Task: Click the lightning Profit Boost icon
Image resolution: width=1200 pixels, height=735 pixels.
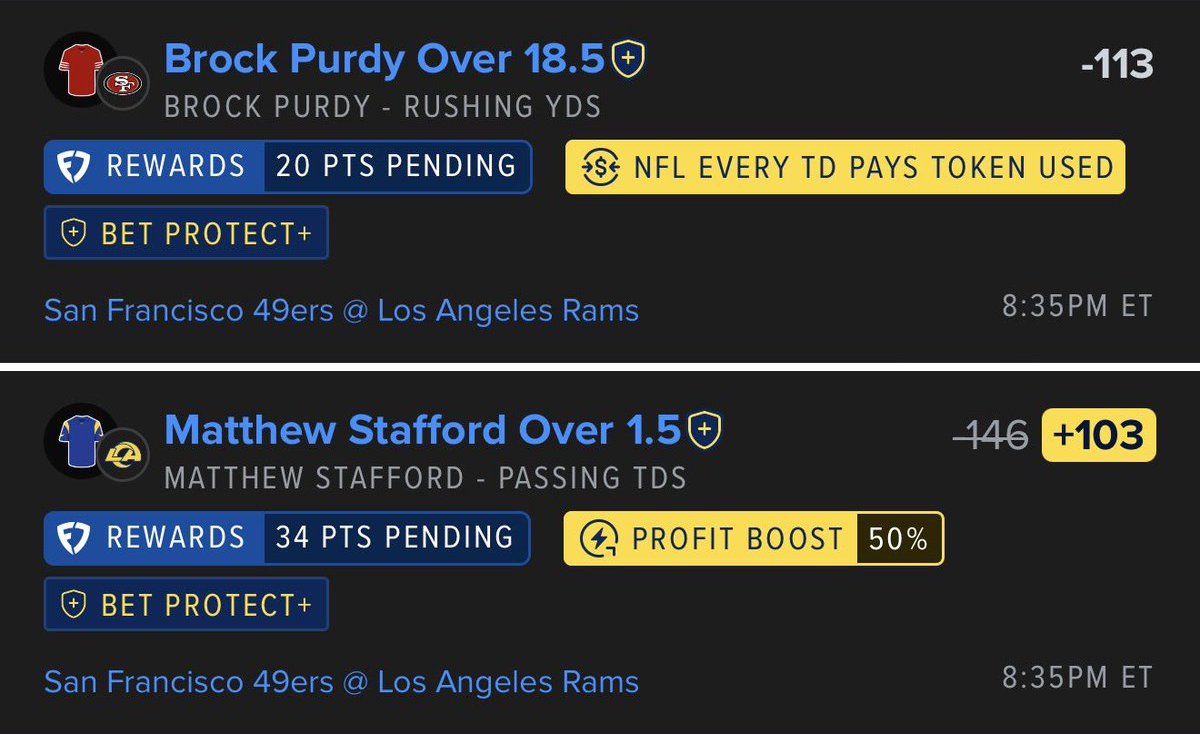Action: 598,539
